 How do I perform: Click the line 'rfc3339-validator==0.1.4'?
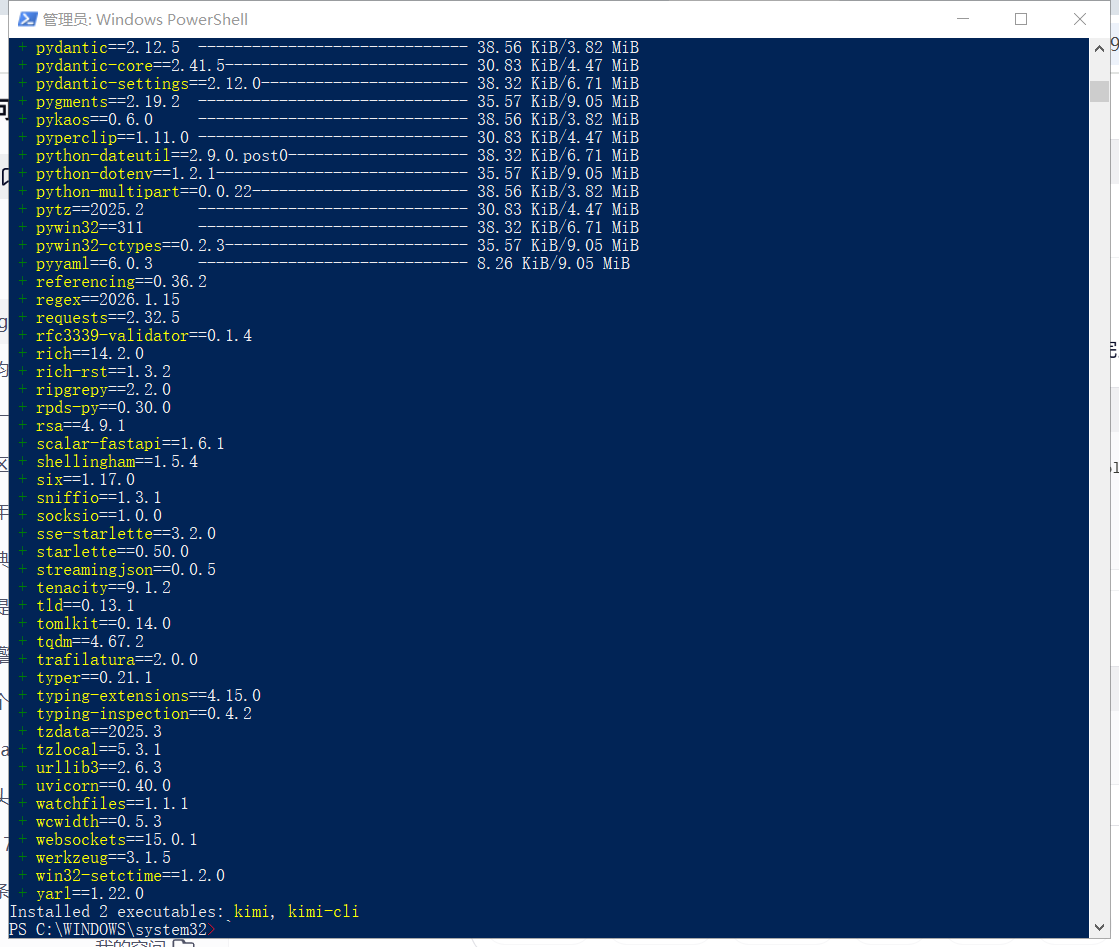point(143,335)
